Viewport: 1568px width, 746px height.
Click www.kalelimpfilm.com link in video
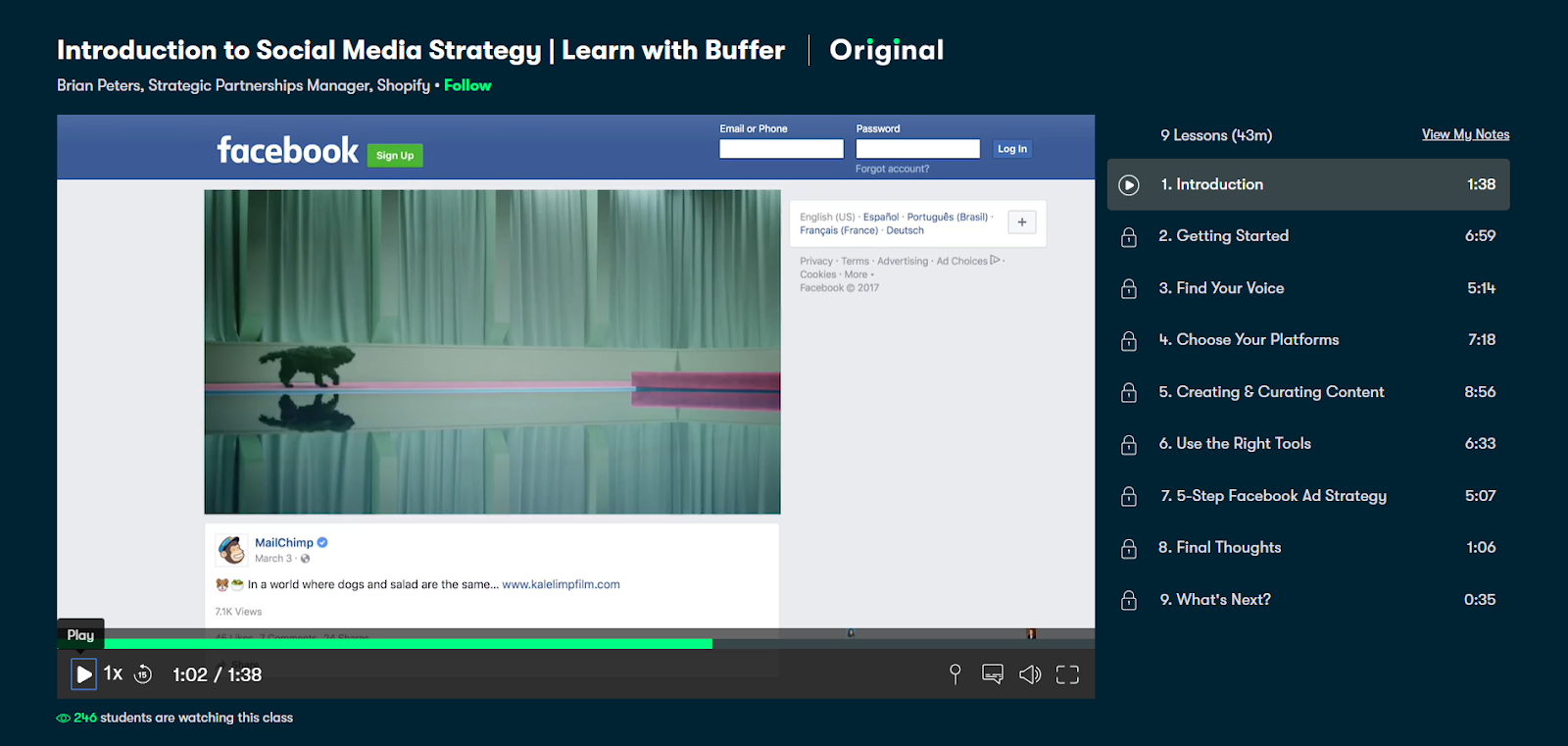561,584
